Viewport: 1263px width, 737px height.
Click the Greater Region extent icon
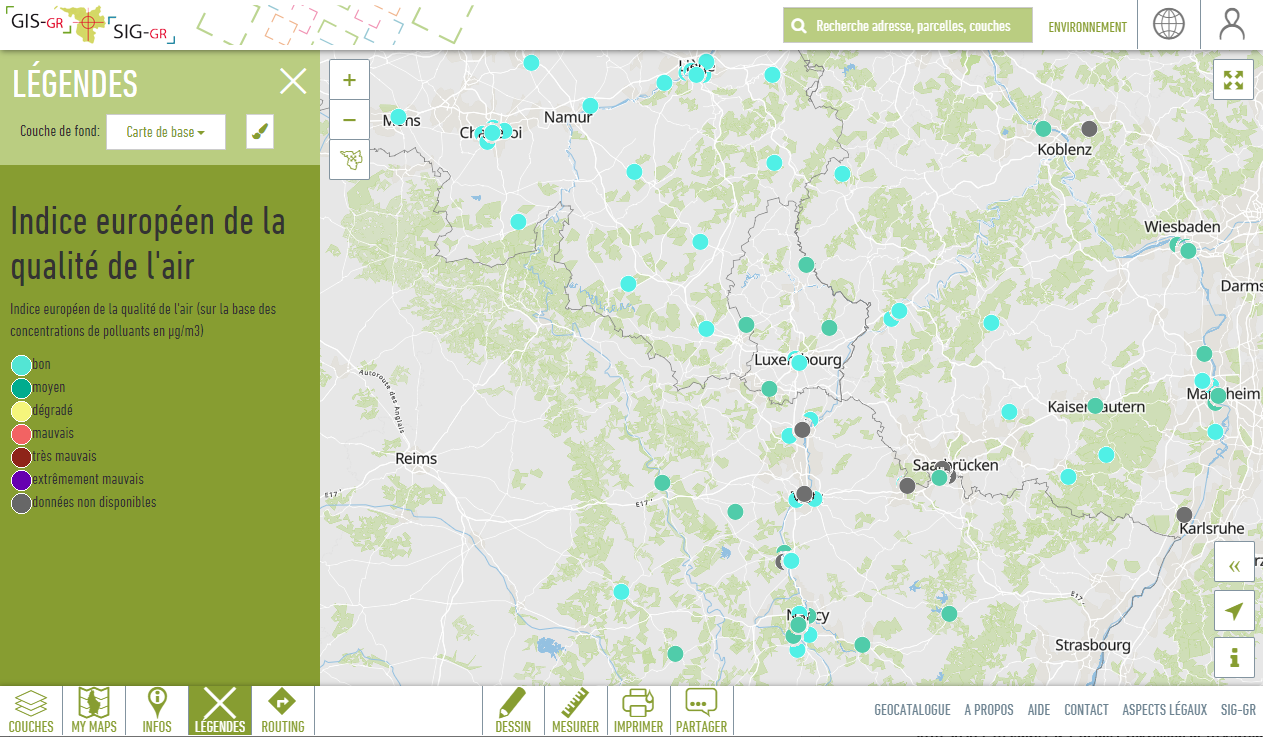[x=349, y=160]
